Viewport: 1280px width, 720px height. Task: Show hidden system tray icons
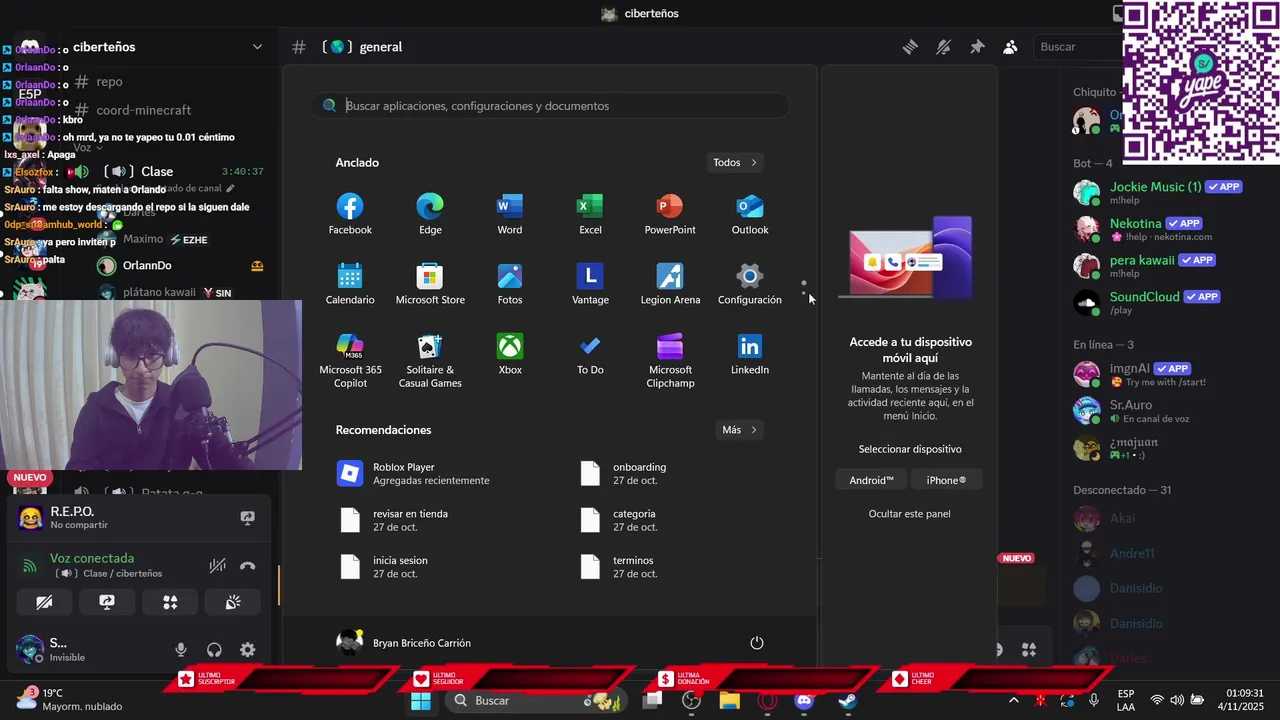1014,701
